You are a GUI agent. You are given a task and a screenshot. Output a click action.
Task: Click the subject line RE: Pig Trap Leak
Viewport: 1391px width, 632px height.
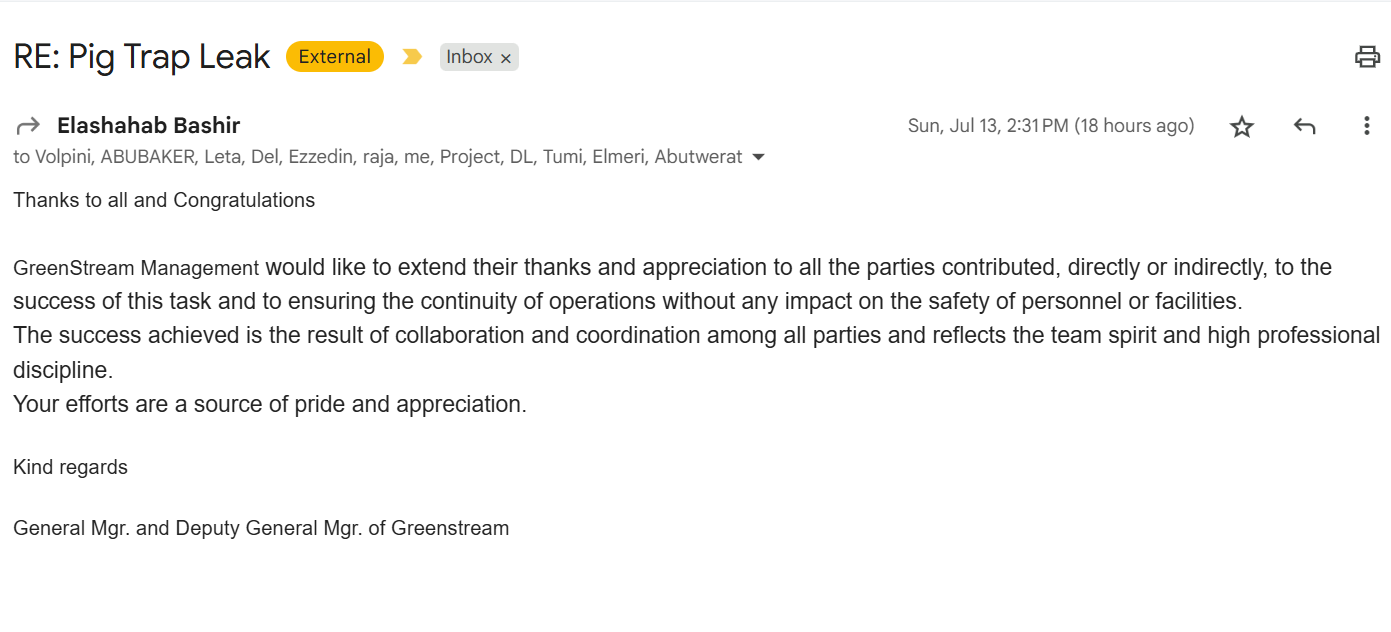pos(142,57)
